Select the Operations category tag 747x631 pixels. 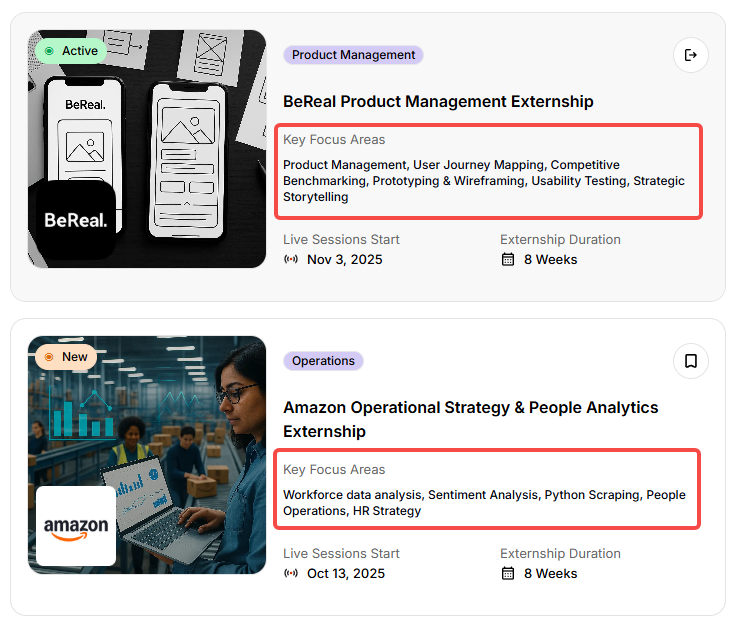click(x=323, y=361)
